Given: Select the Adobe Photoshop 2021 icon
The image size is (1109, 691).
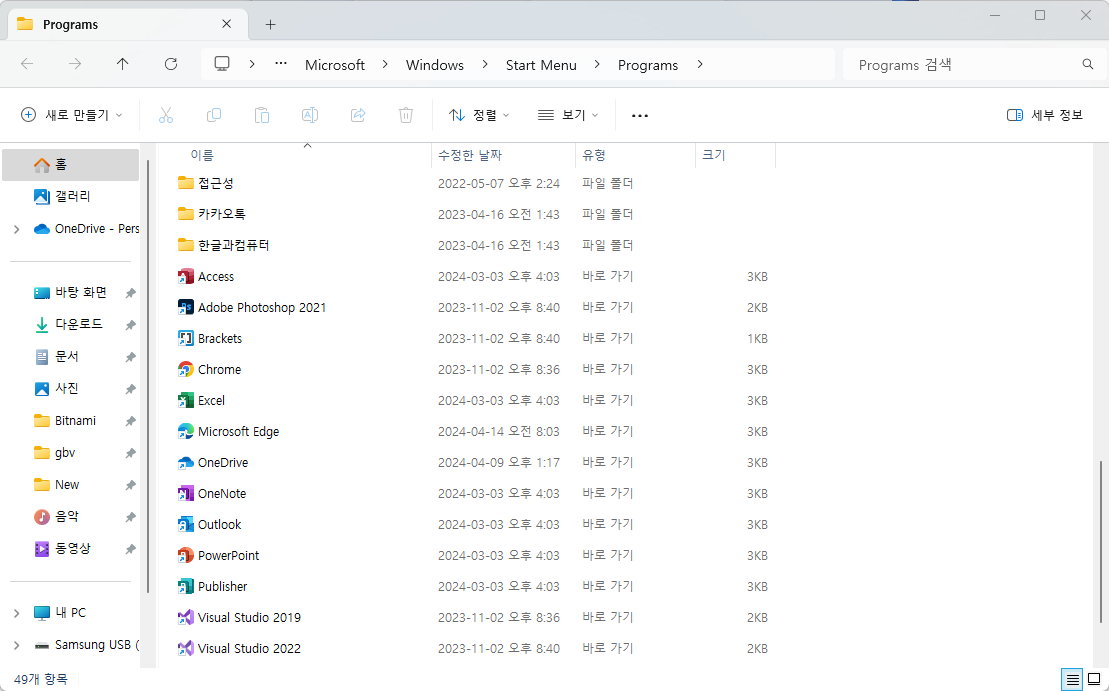Looking at the screenshot, I should pyautogui.click(x=185, y=308).
